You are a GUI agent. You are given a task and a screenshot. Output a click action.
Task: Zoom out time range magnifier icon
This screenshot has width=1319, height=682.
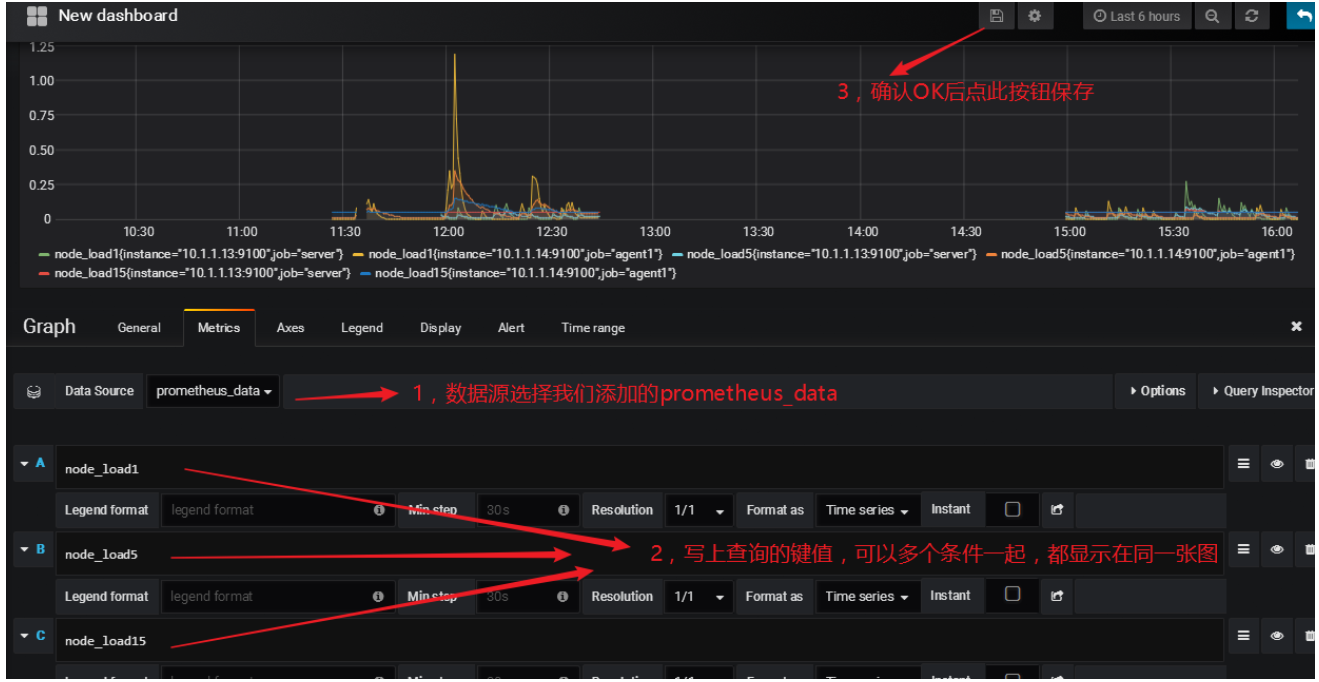tap(1212, 16)
